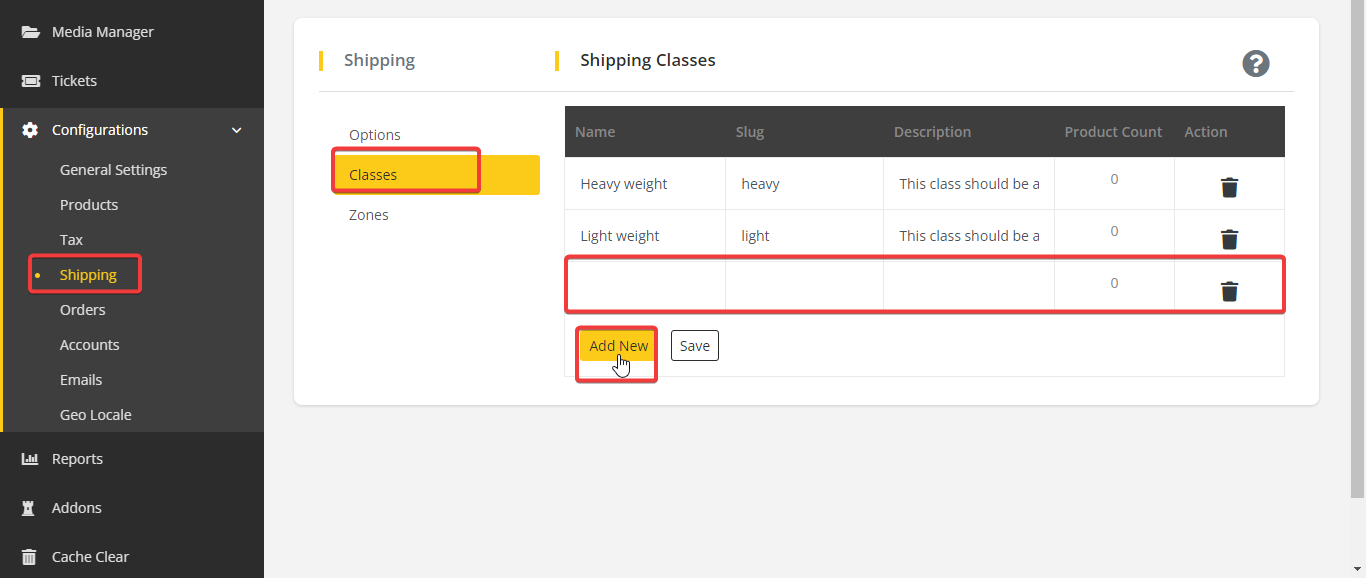
Task: Go to Tax configuration
Action: pos(71,240)
